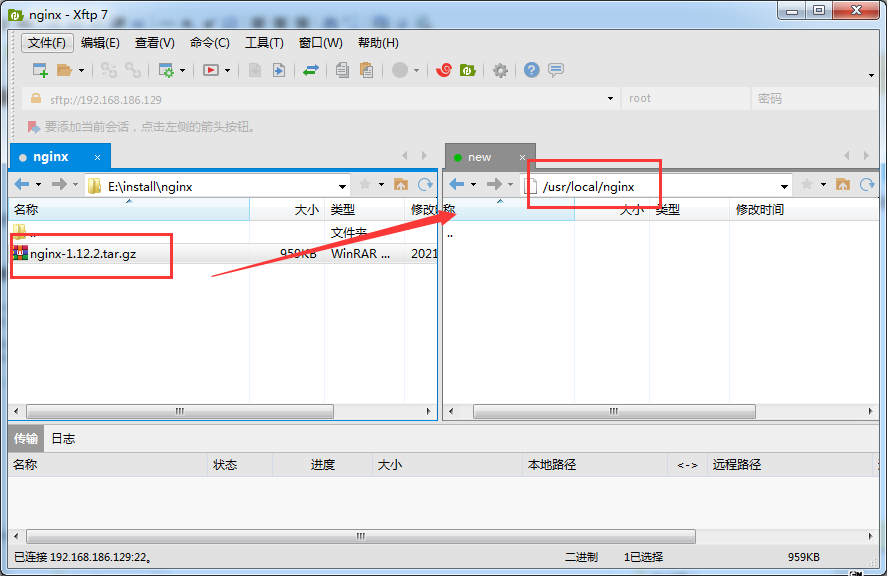Image resolution: width=887 pixels, height=576 pixels.
Task: Click the New Session toolbar icon
Action: tap(40, 70)
